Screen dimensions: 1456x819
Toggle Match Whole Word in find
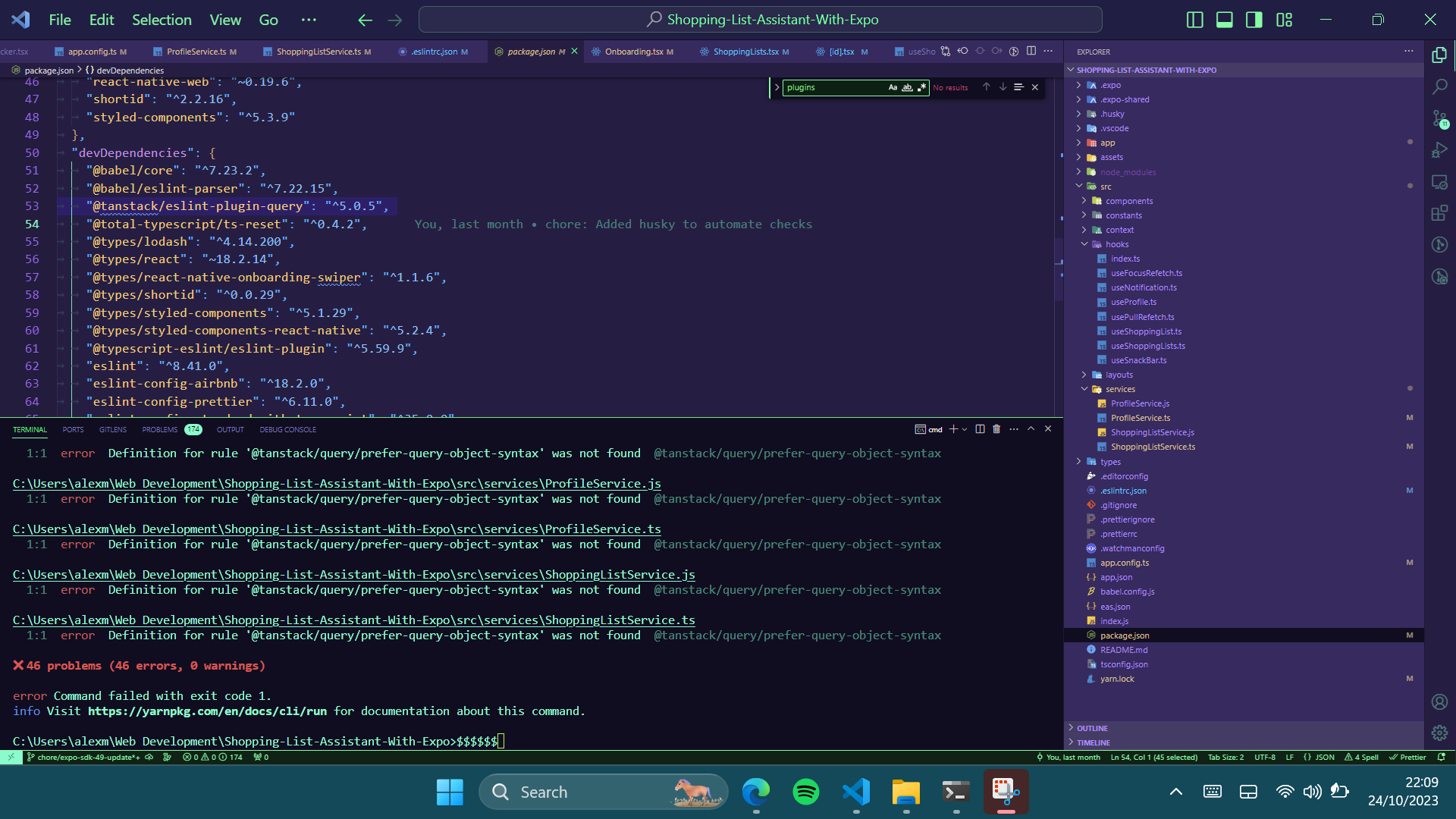pos(907,88)
